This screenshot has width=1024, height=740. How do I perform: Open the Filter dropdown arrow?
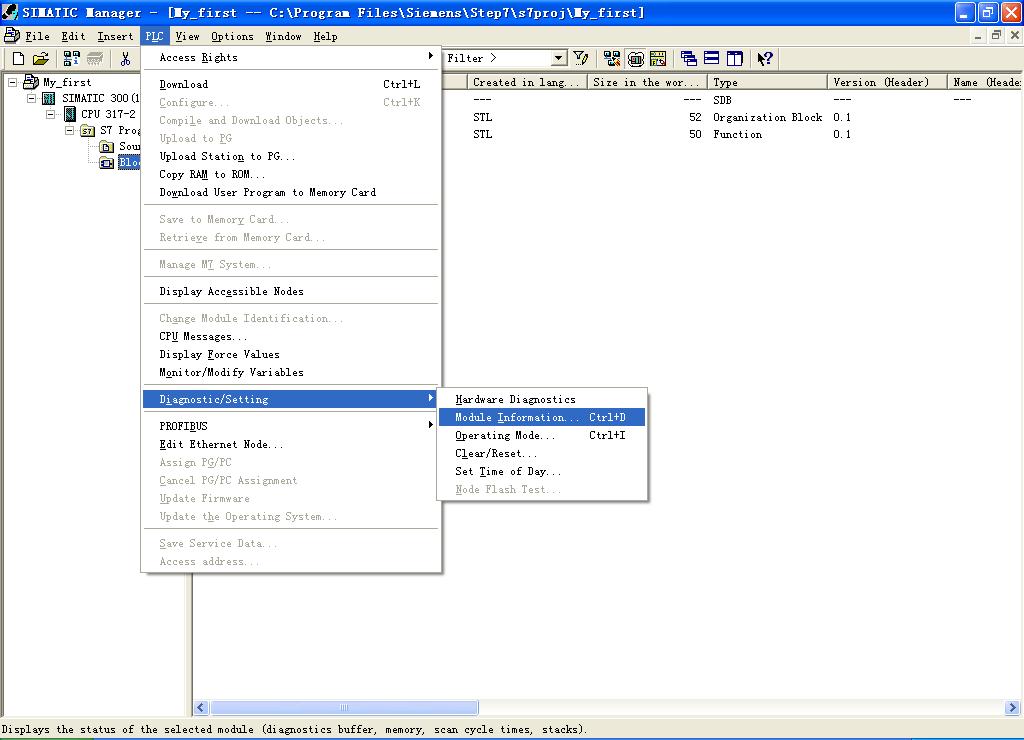tap(558, 58)
